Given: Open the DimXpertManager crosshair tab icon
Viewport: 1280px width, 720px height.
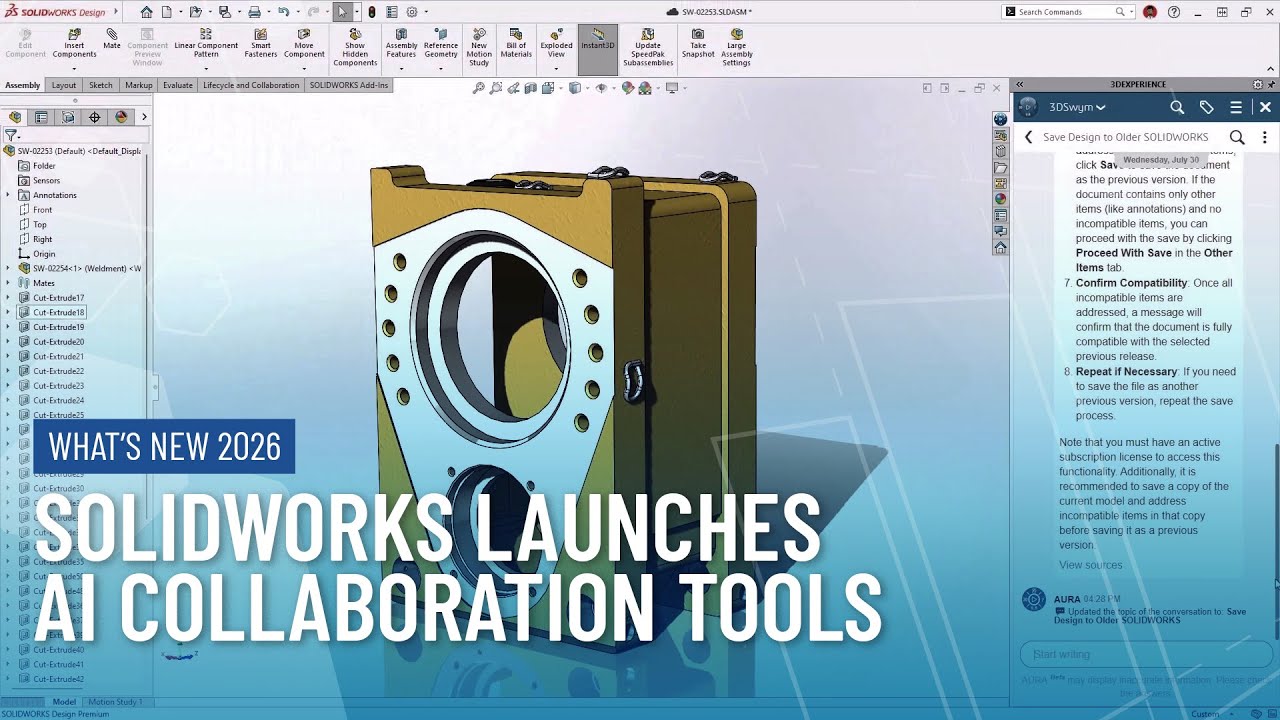Looking at the screenshot, I should coord(95,117).
